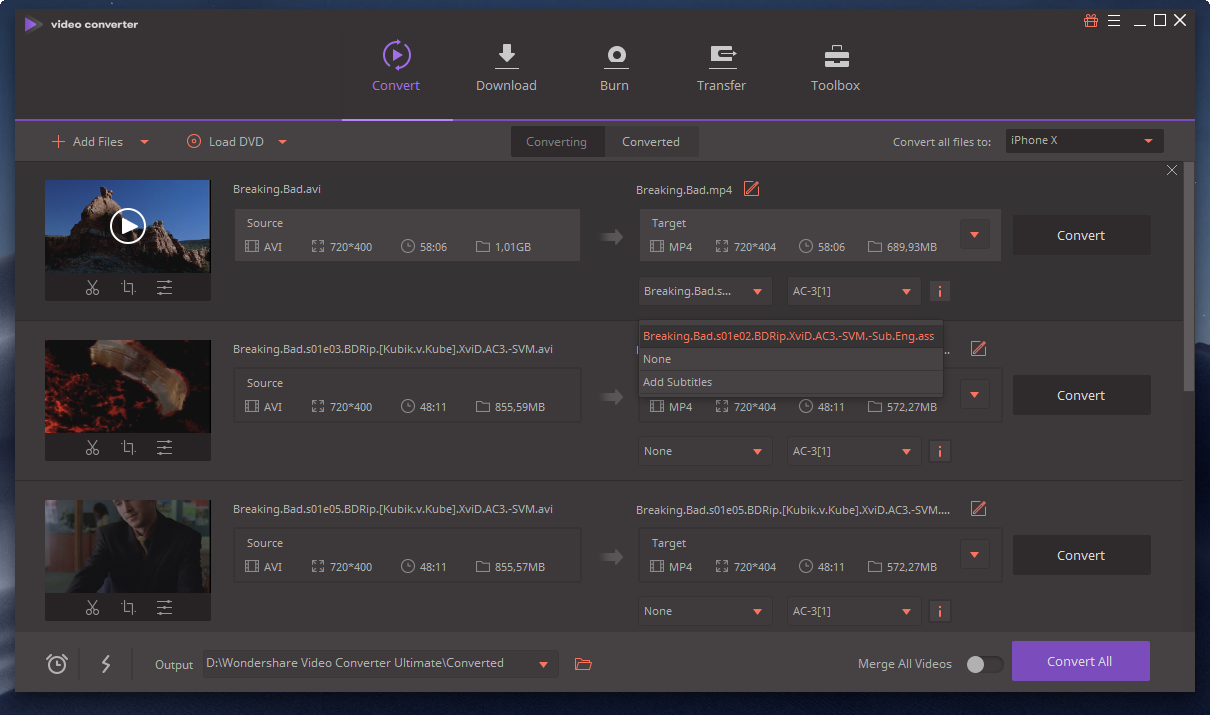Expand the Load DVD dropdown arrow

coord(283,142)
